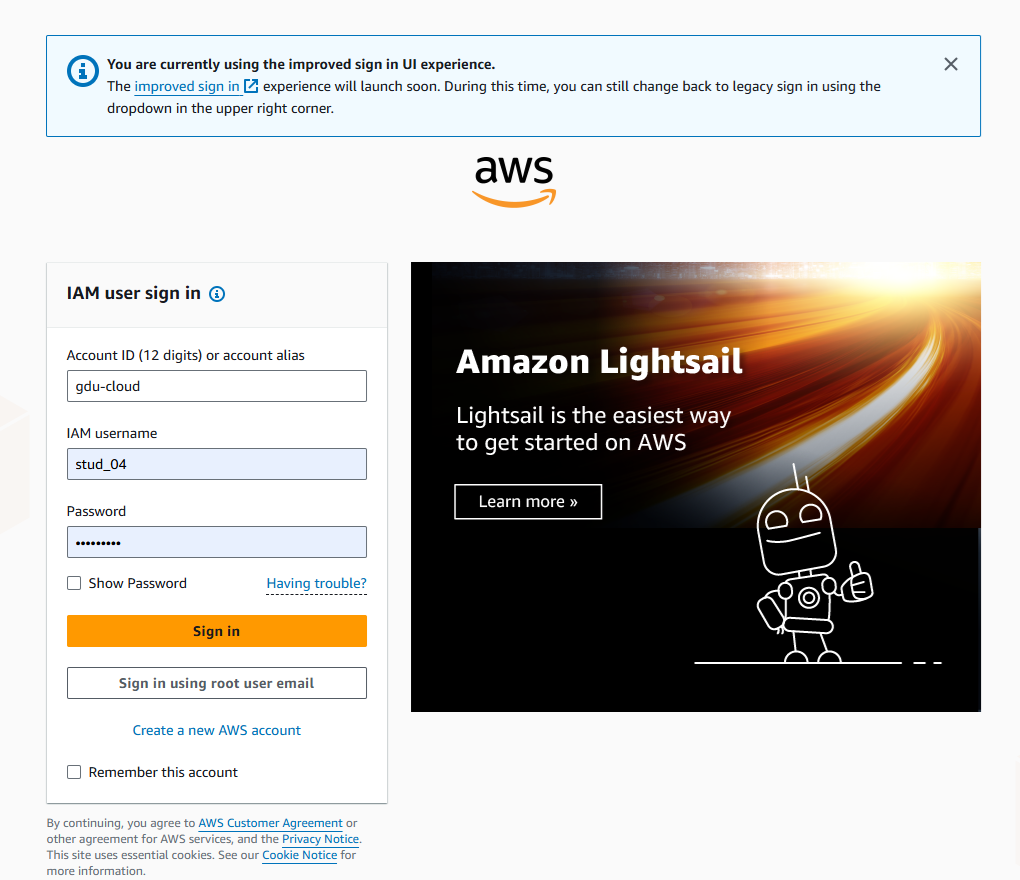This screenshot has height=880, width=1020.
Task: Choose Sign in using root user email
Action: pyautogui.click(x=217, y=683)
